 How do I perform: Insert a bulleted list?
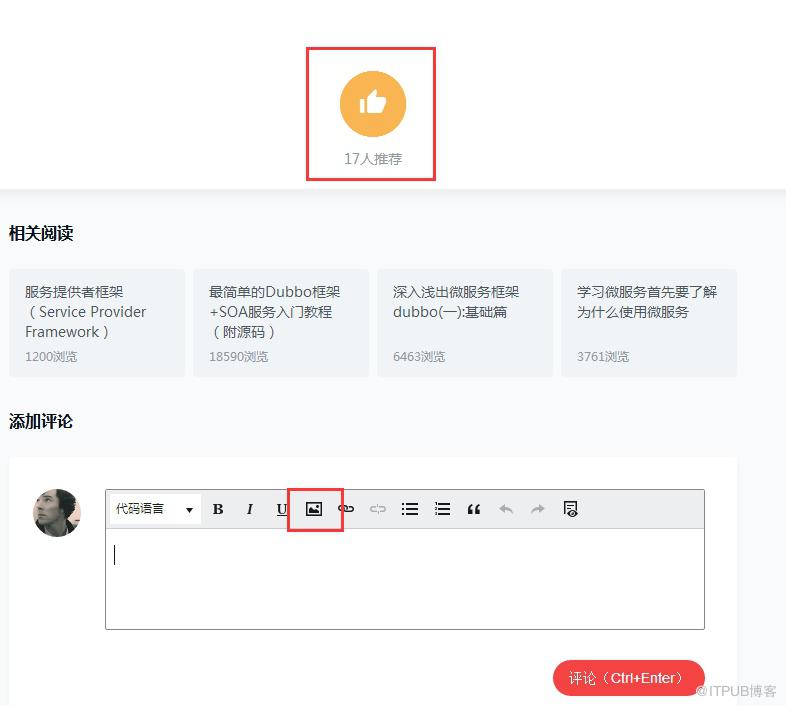click(410, 509)
